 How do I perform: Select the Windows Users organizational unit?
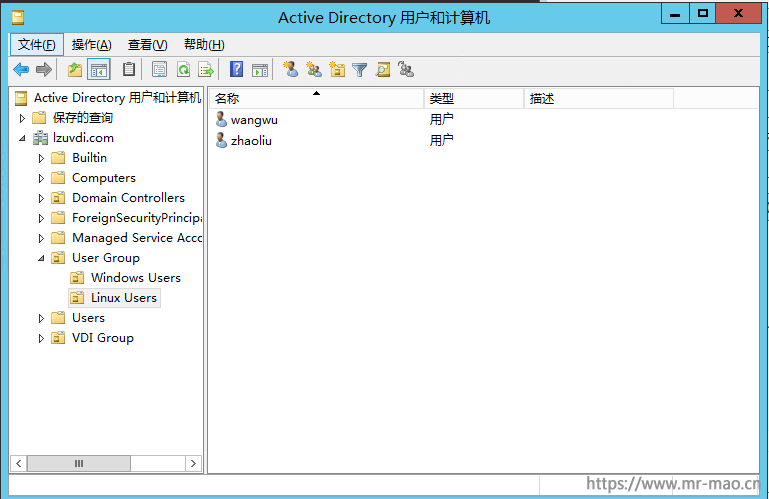[135, 278]
